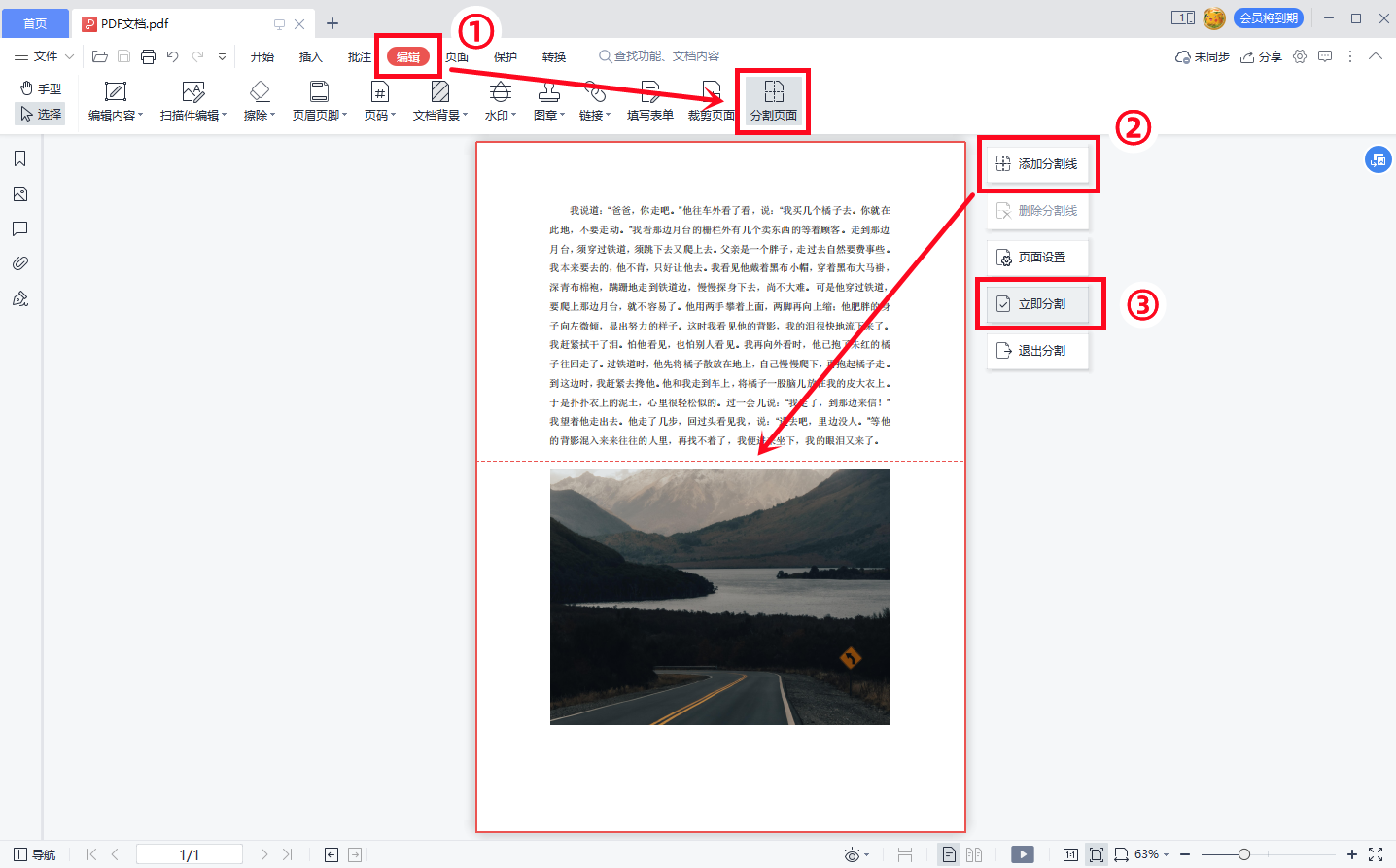
Task: Open the 填写表单 tool
Action: point(648,101)
